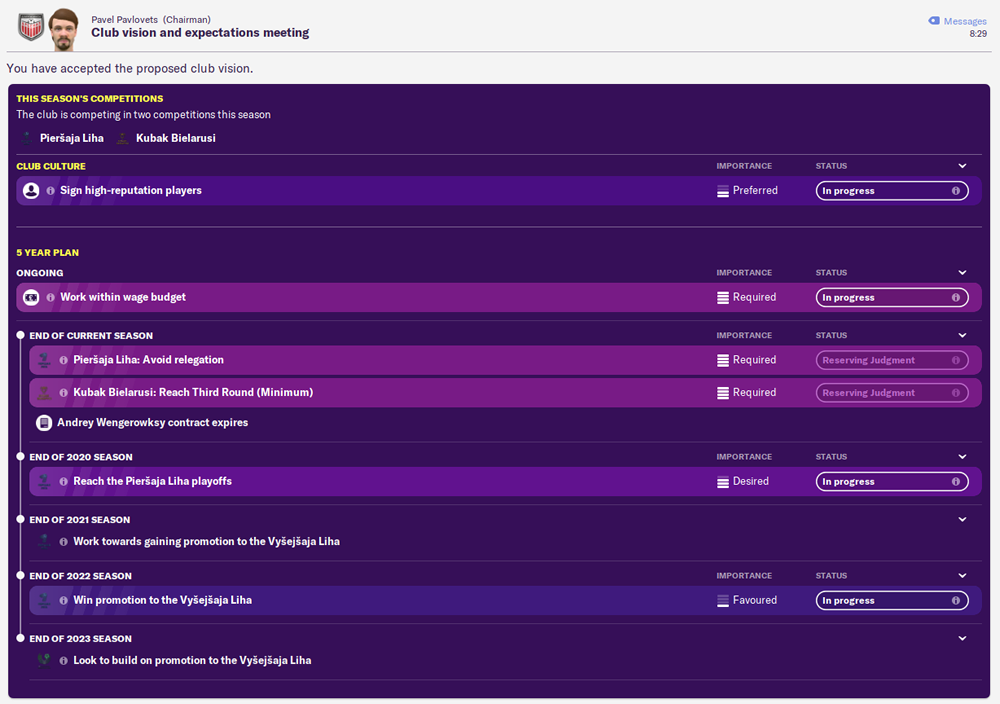Click the Messages icon
The image size is (1000, 704).
(934, 21)
